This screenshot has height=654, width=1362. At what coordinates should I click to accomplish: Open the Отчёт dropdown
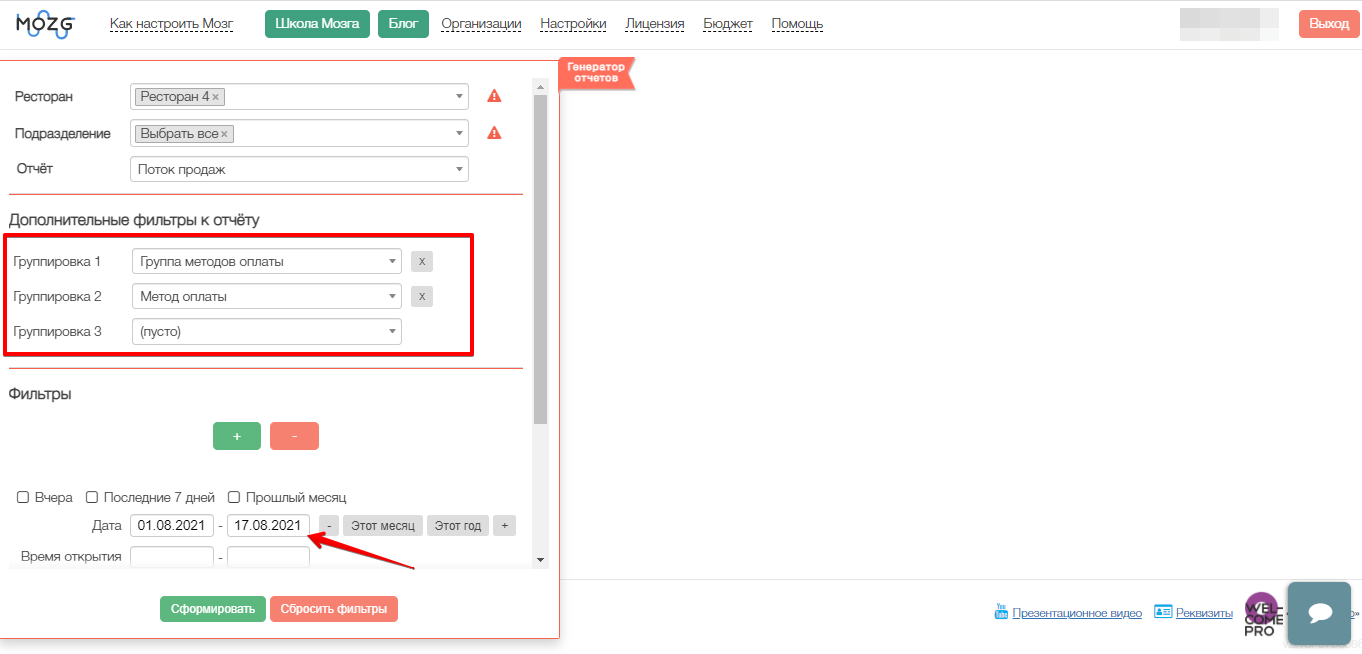pyautogui.click(x=299, y=170)
